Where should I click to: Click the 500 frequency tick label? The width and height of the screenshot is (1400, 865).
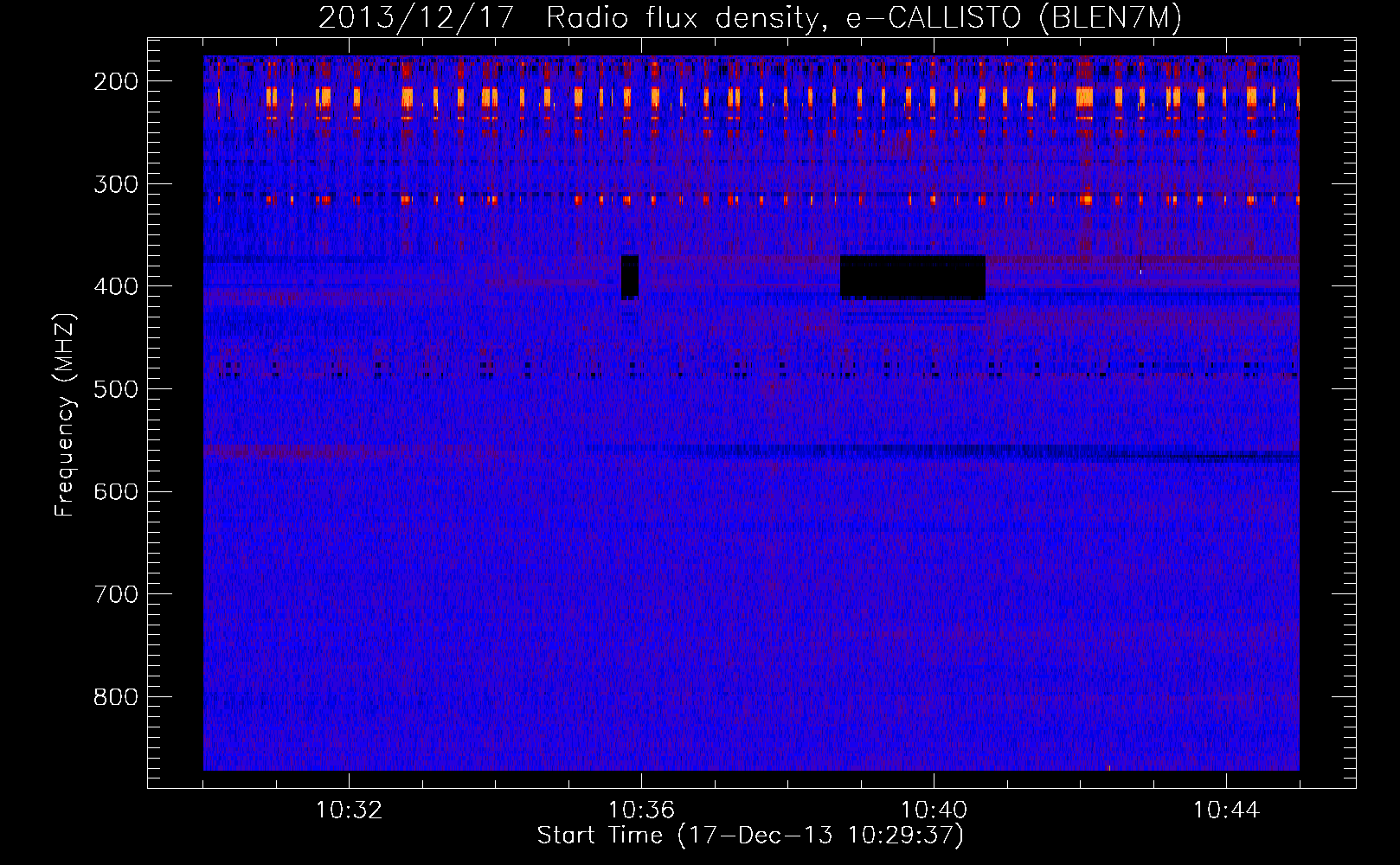(x=116, y=389)
